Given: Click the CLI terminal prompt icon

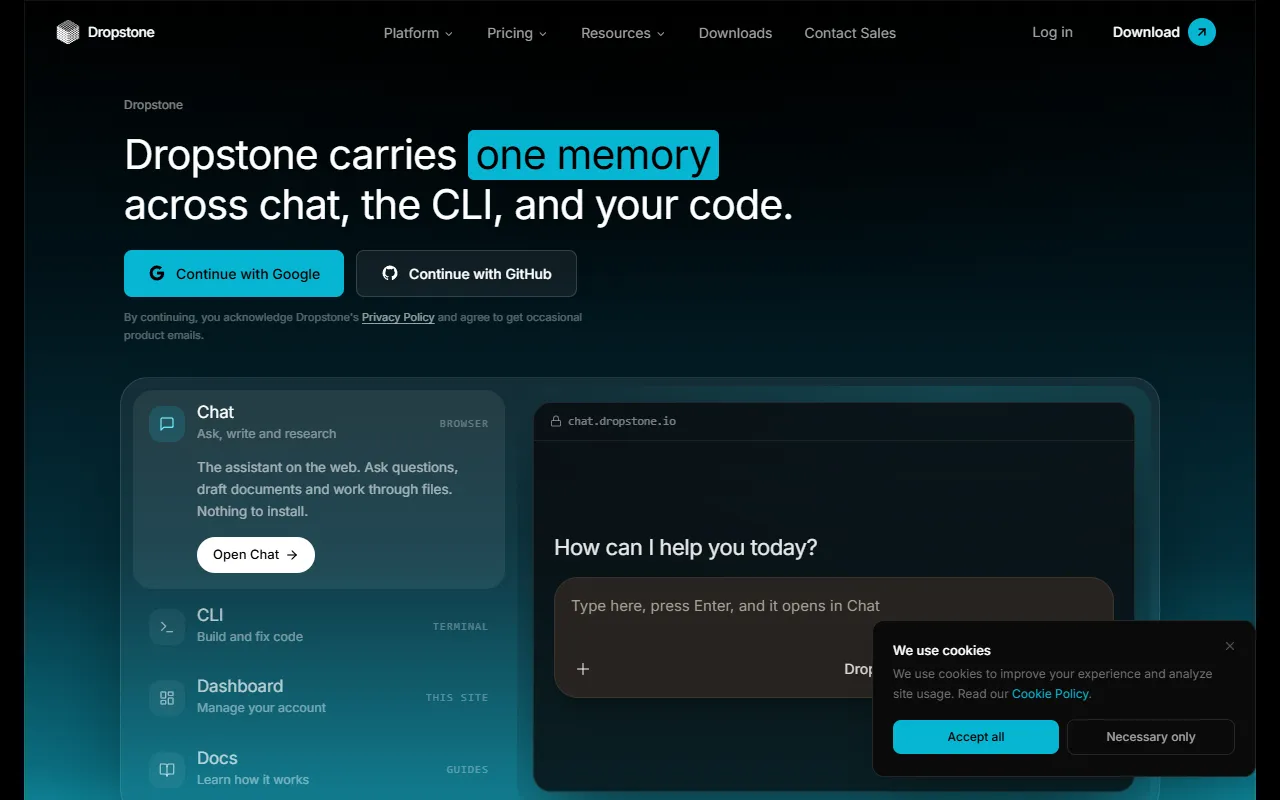Looking at the screenshot, I should tap(167, 627).
